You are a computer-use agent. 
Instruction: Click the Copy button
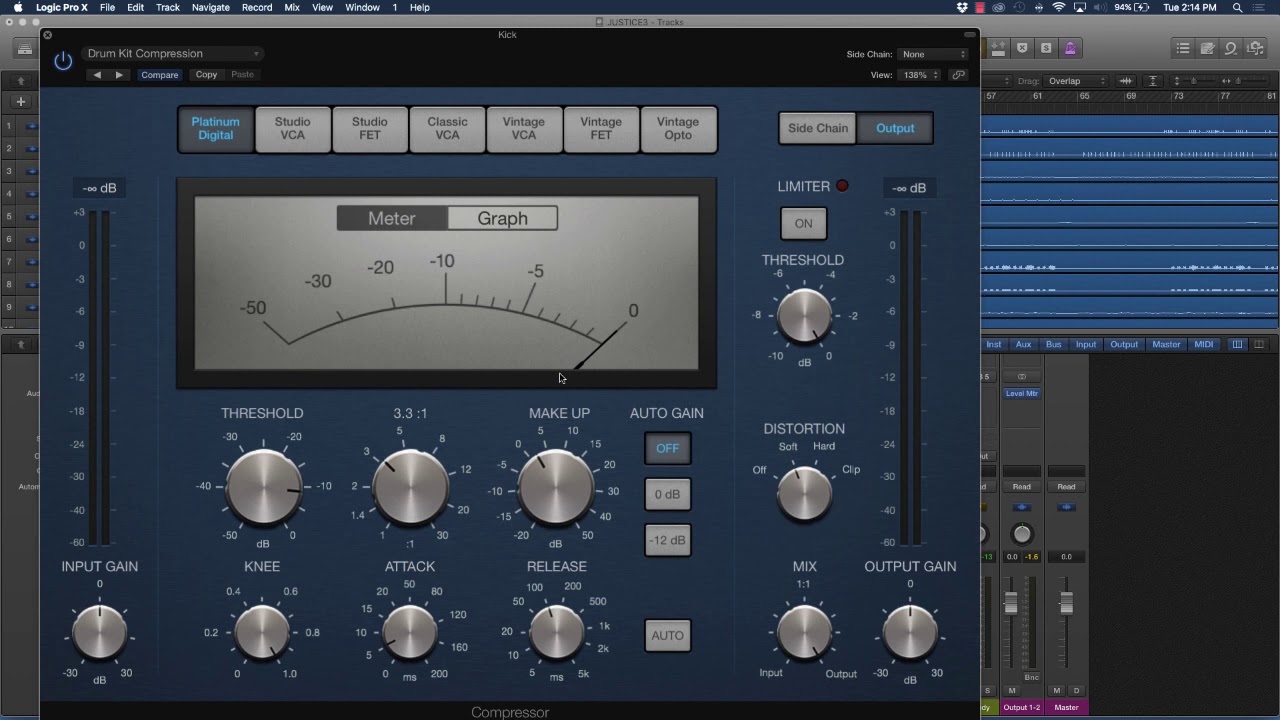[x=206, y=75]
